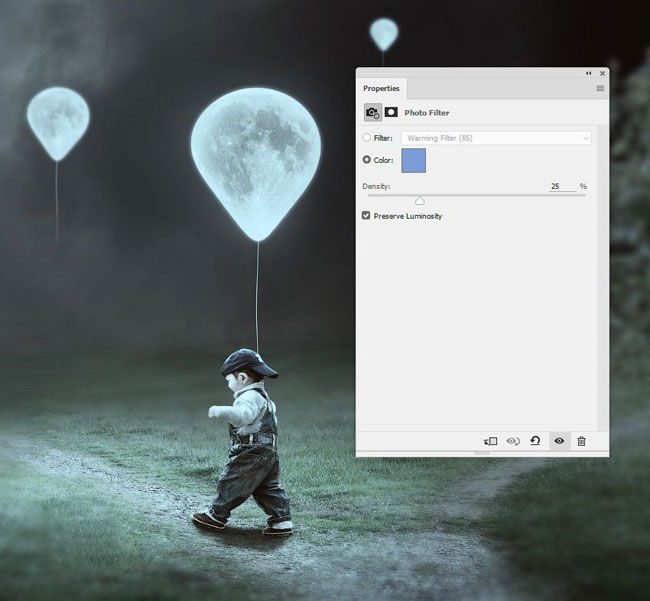Toggle adjustment layer visibility eye icon
The width and height of the screenshot is (650, 601).
(559, 441)
